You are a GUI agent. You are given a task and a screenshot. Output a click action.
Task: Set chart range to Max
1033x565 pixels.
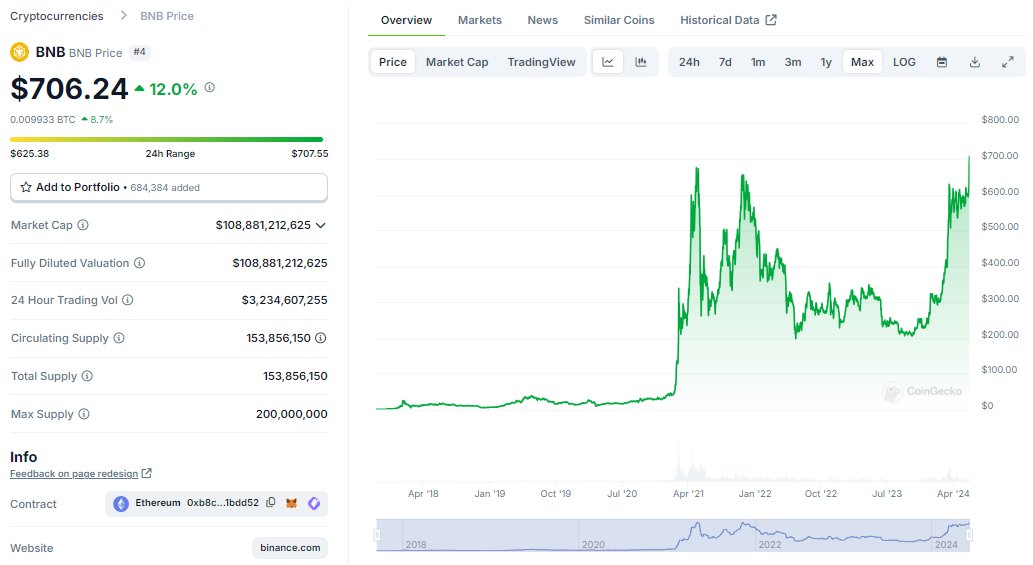point(862,62)
